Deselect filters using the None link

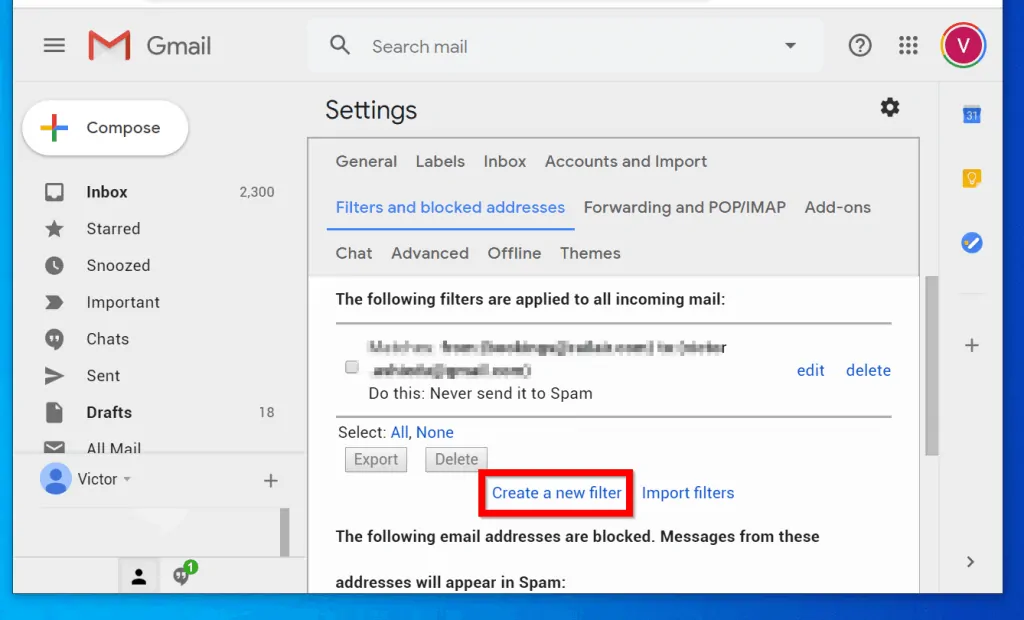point(435,432)
